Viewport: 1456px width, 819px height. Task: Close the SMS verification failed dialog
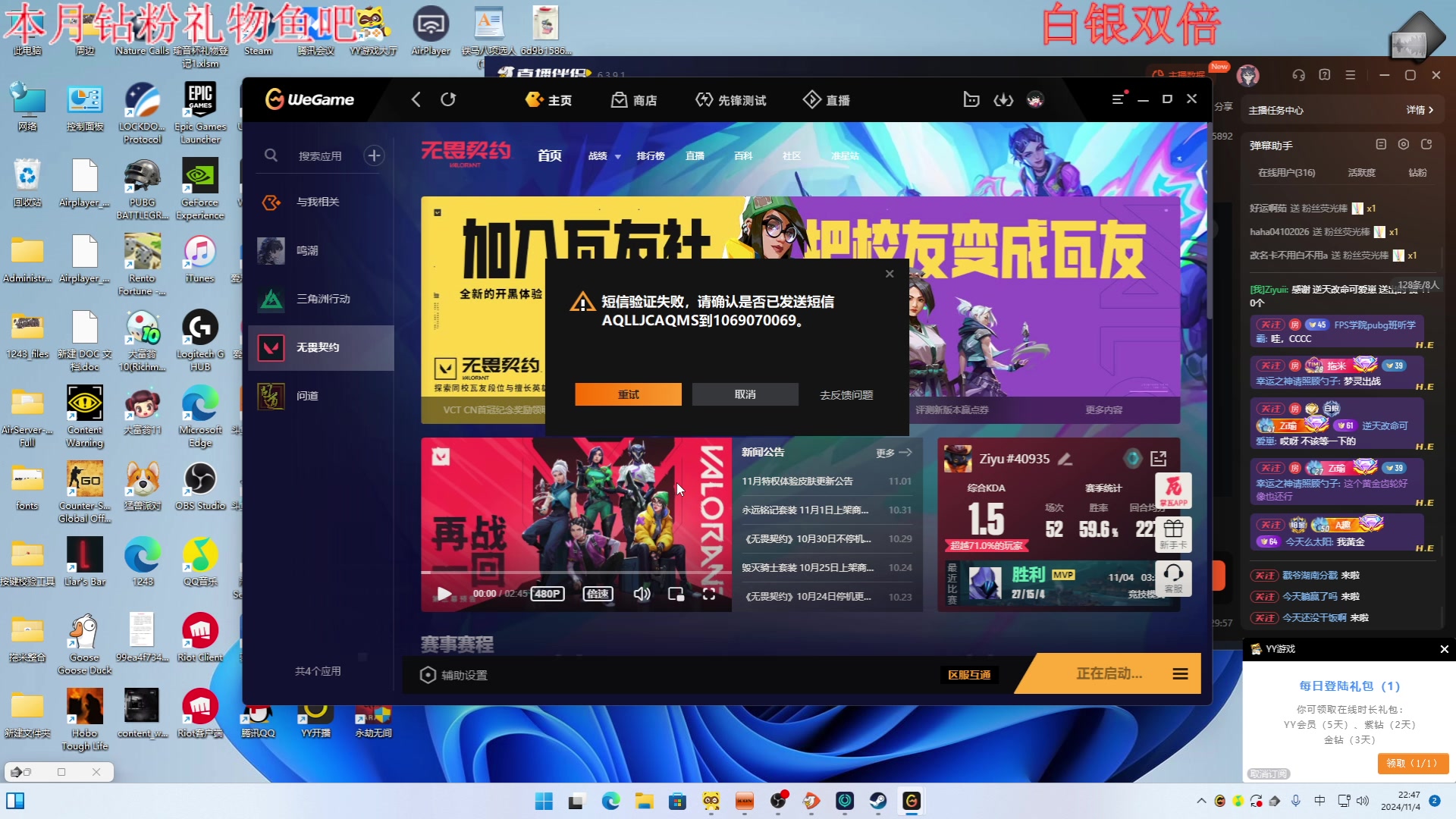tap(890, 274)
